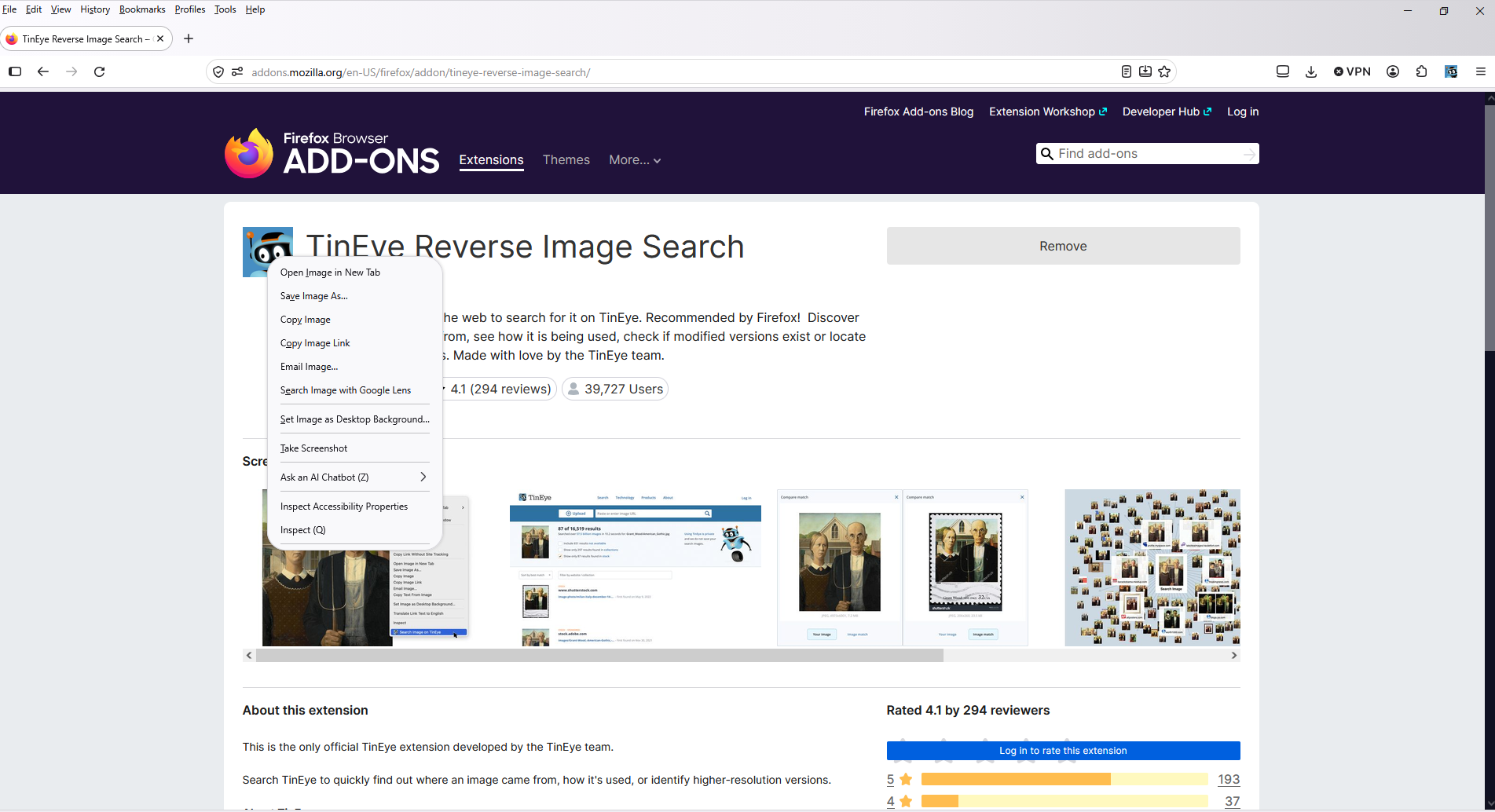Screen dimensions: 1495x812
Task: Click the magnifier icon in Find add-ons
Action: pos(1046,154)
